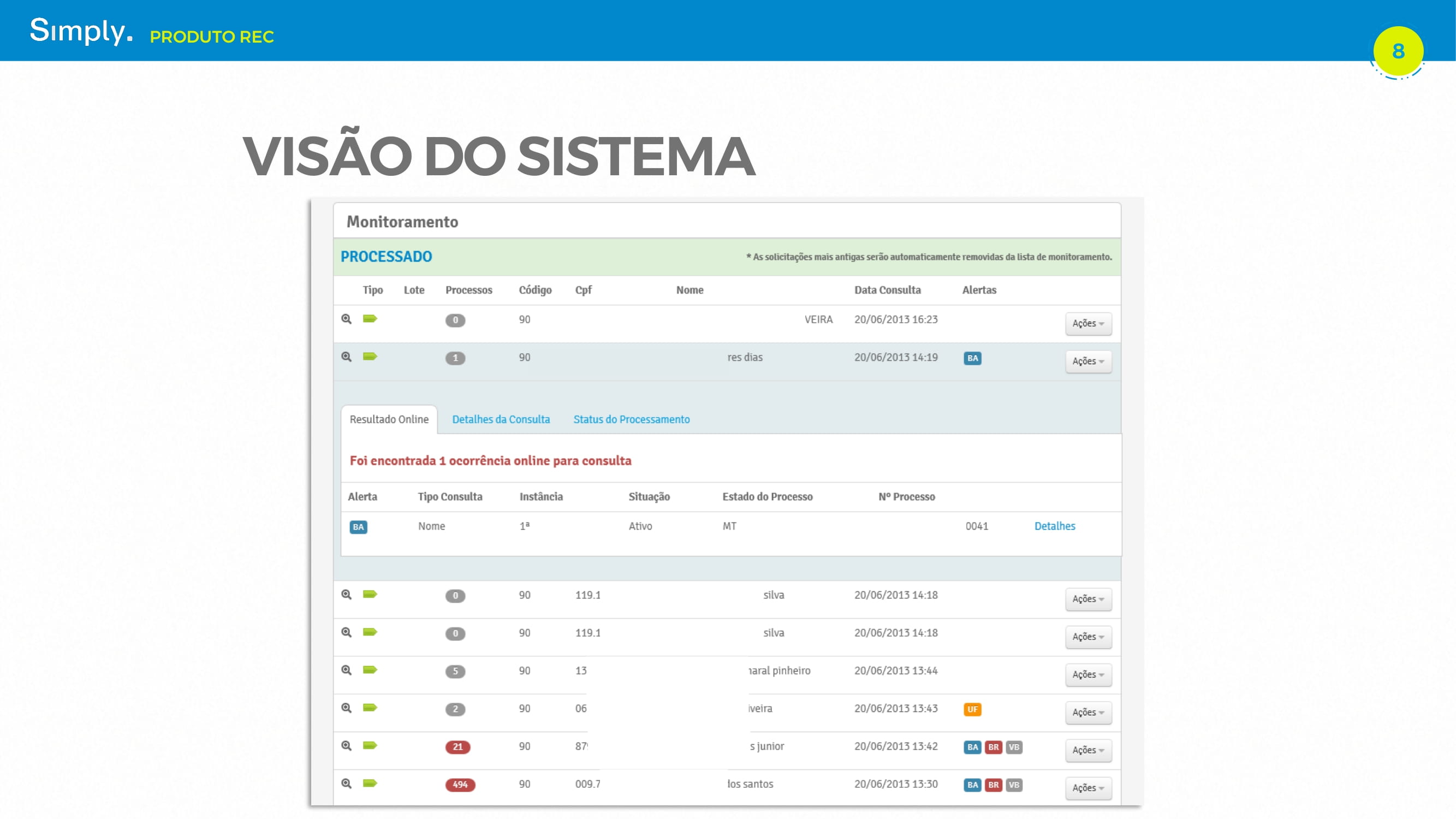The height and width of the screenshot is (819, 1456).
Task: Click VB alert badge in the s junior row
Action: click(1014, 747)
